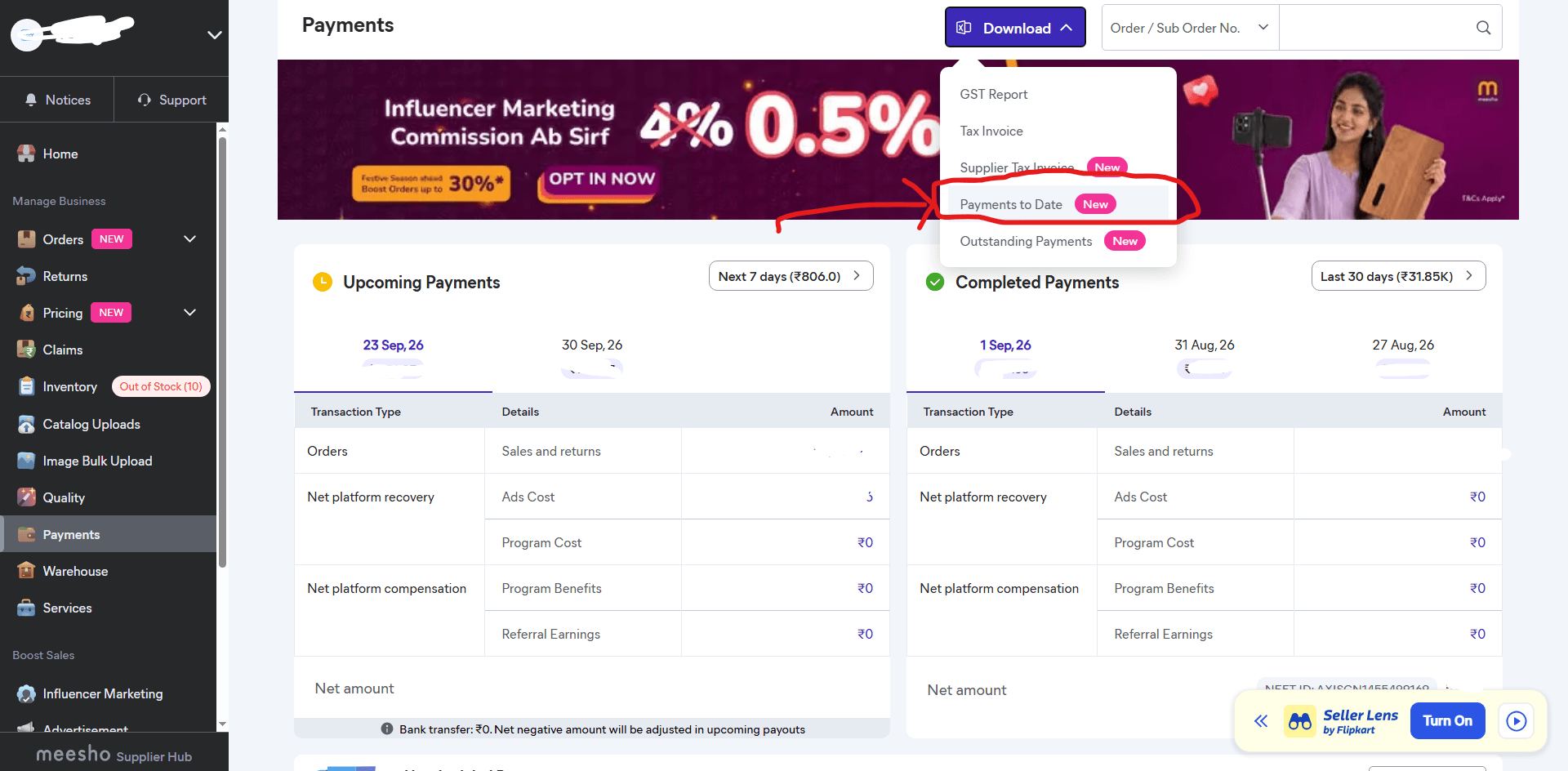The image size is (1568, 771).
Task: Open Order / Sub Order No. dropdown
Action: [x=1190, y=28]
